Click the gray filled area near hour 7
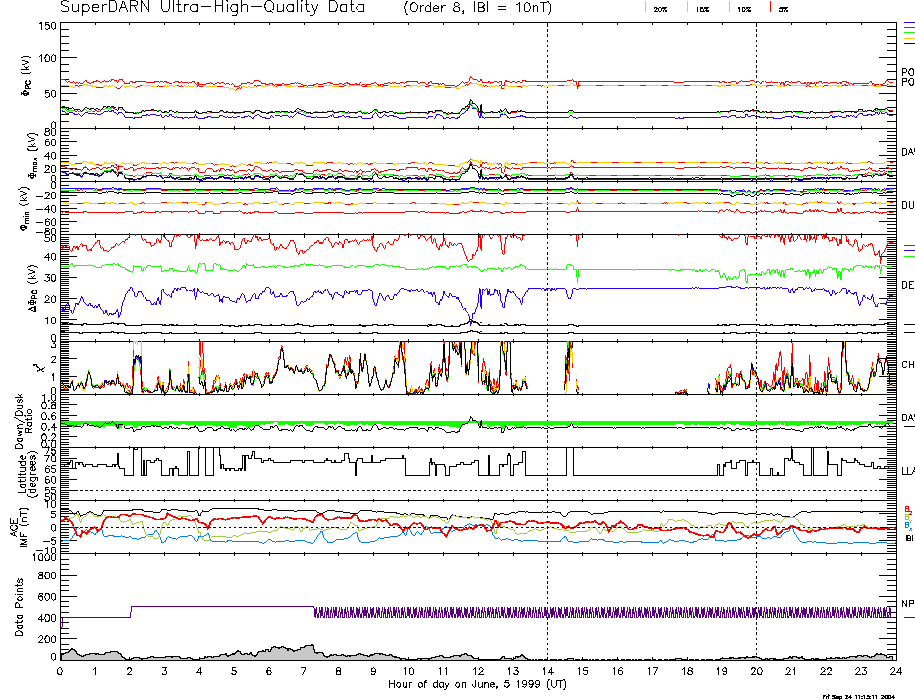 coord(300,652)
